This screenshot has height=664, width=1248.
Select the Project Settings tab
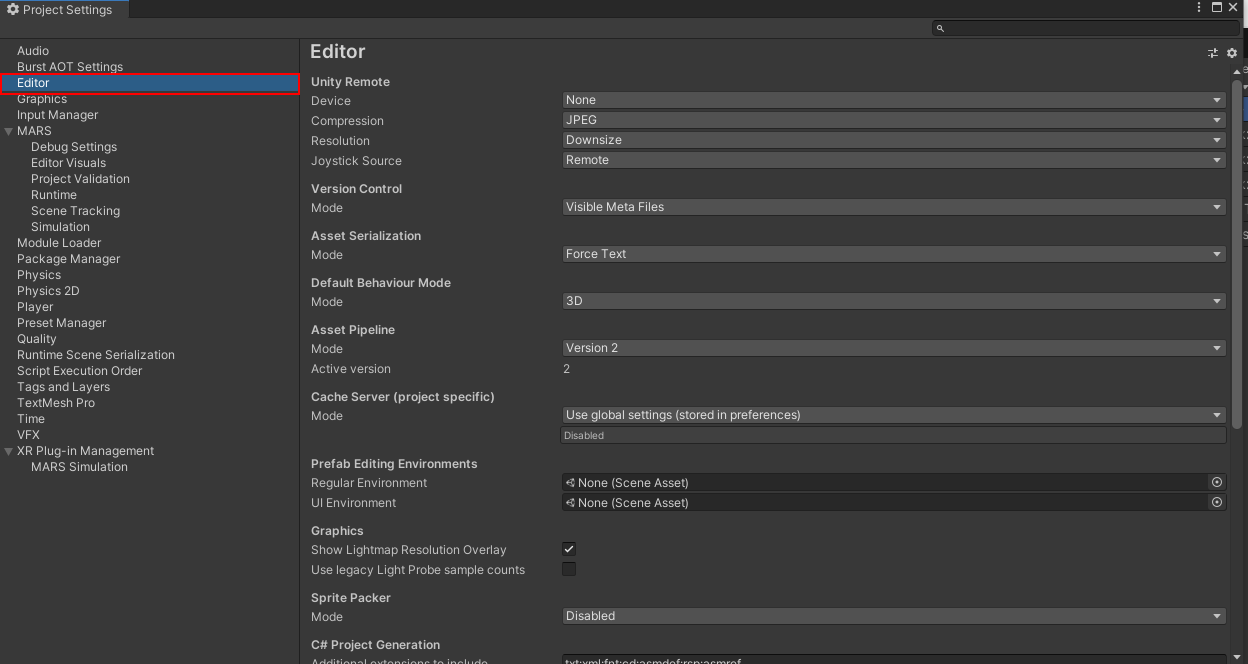64,9
